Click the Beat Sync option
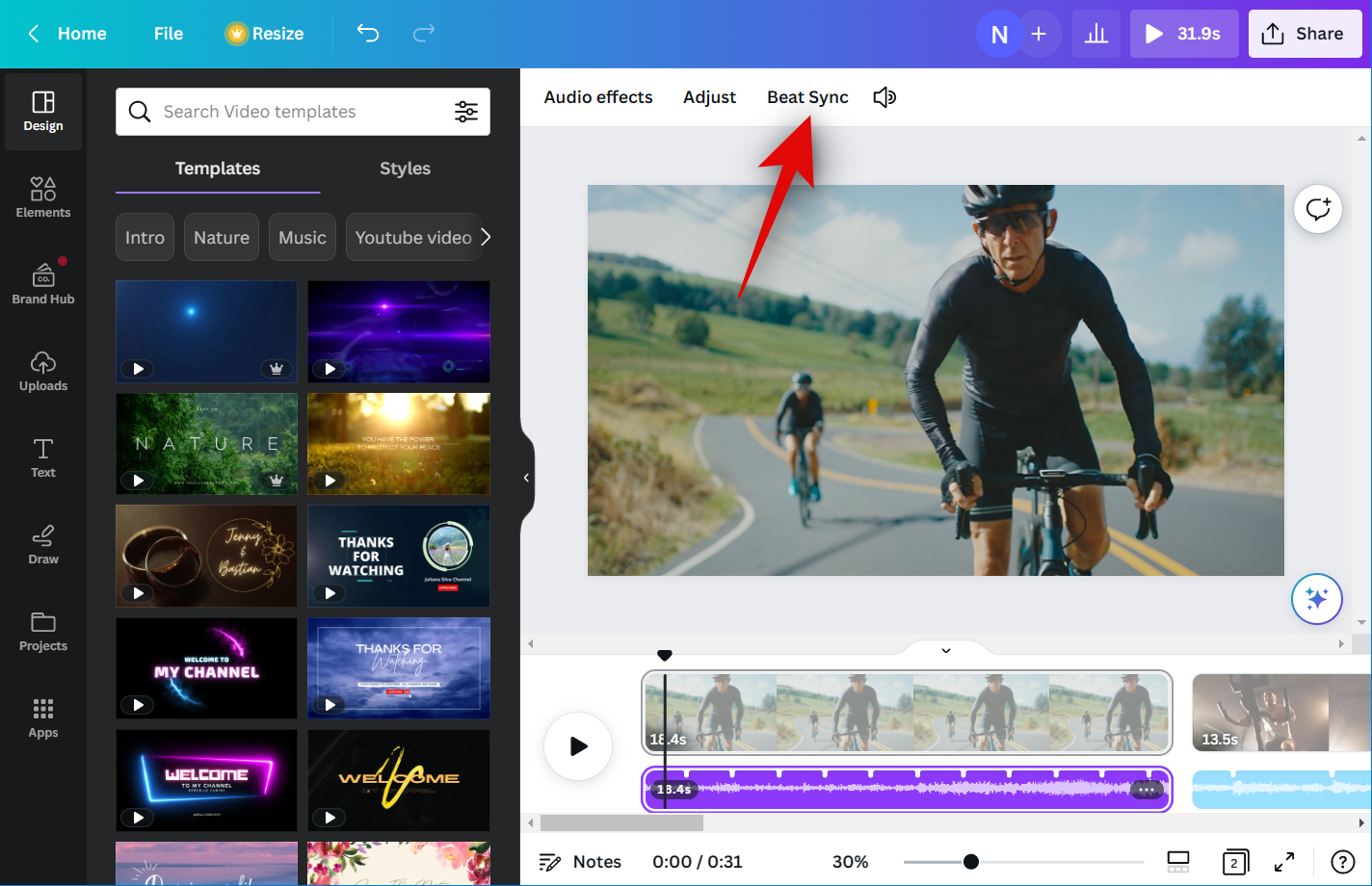The image size is (1372, 886). [x=807, y=97]
